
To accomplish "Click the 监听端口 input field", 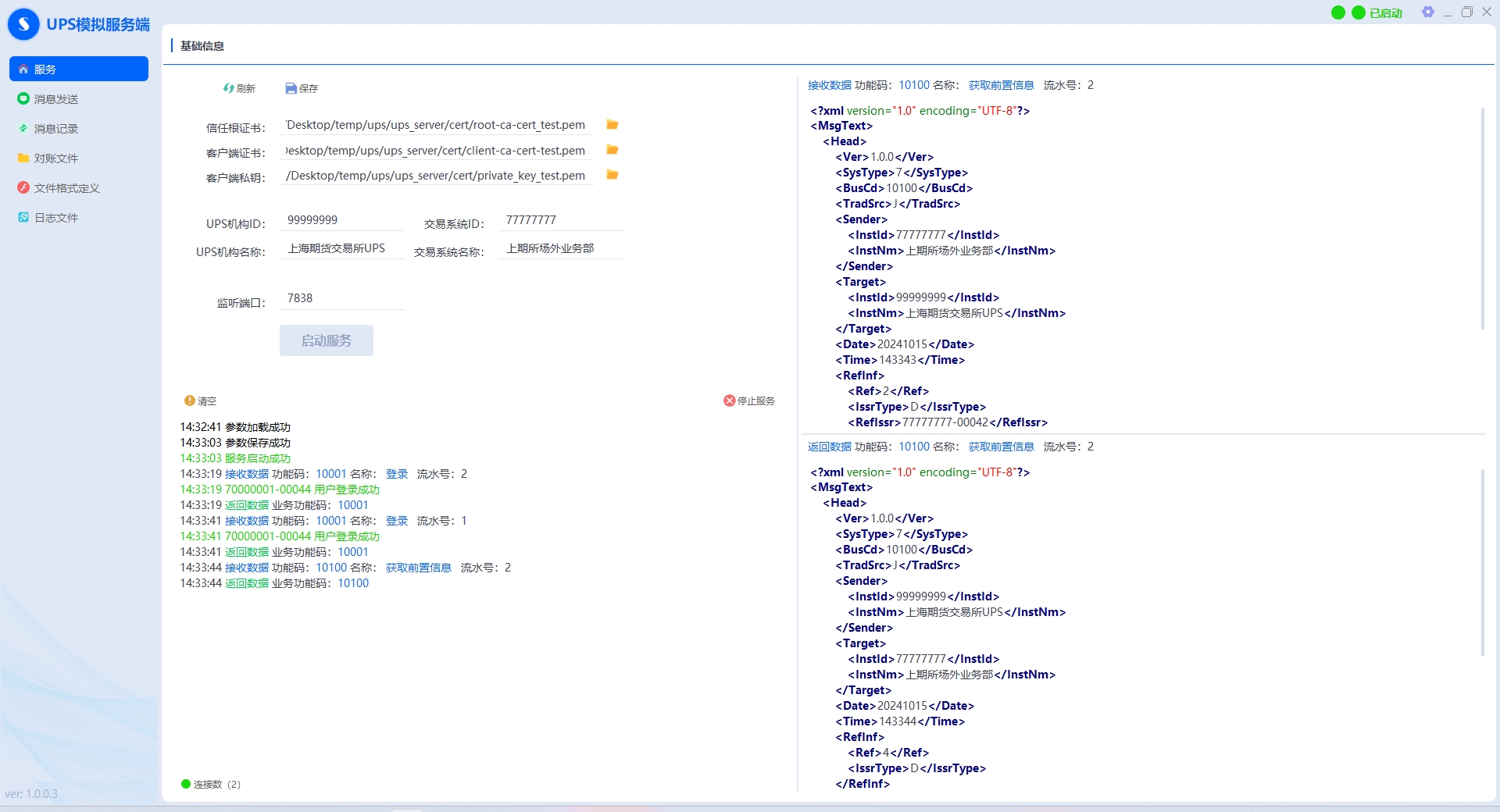I will click(342, 298).
